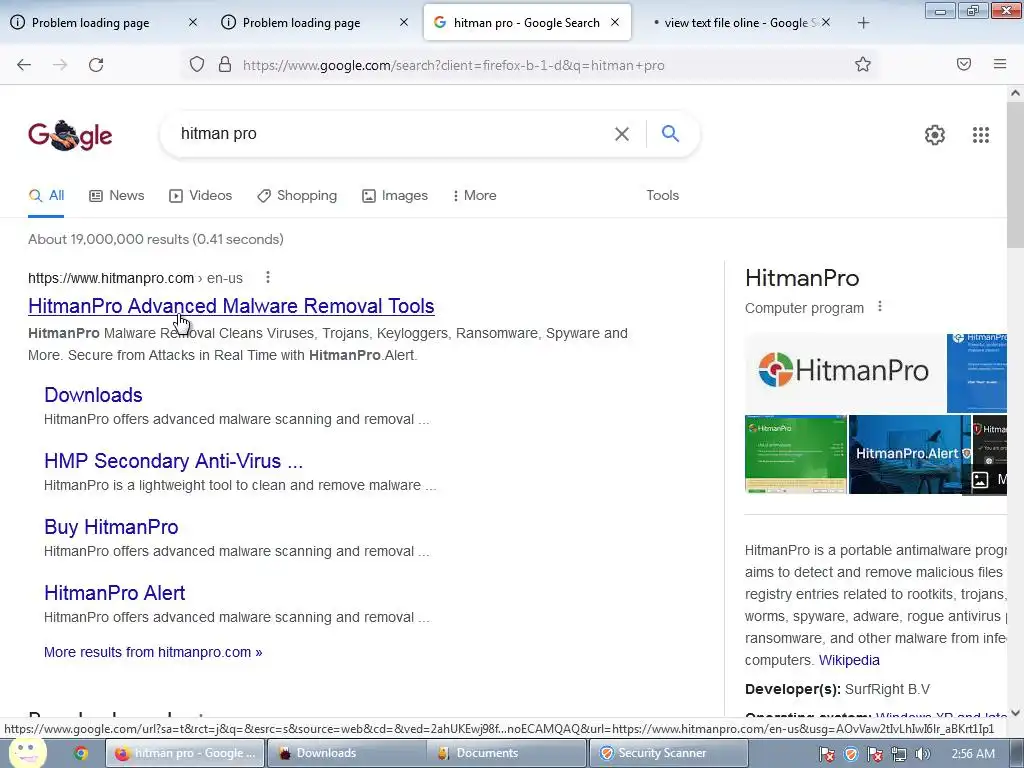Open the HitmanPro Alert sitelink
The width and height of the screenshot is (1024, 768).
114,592
